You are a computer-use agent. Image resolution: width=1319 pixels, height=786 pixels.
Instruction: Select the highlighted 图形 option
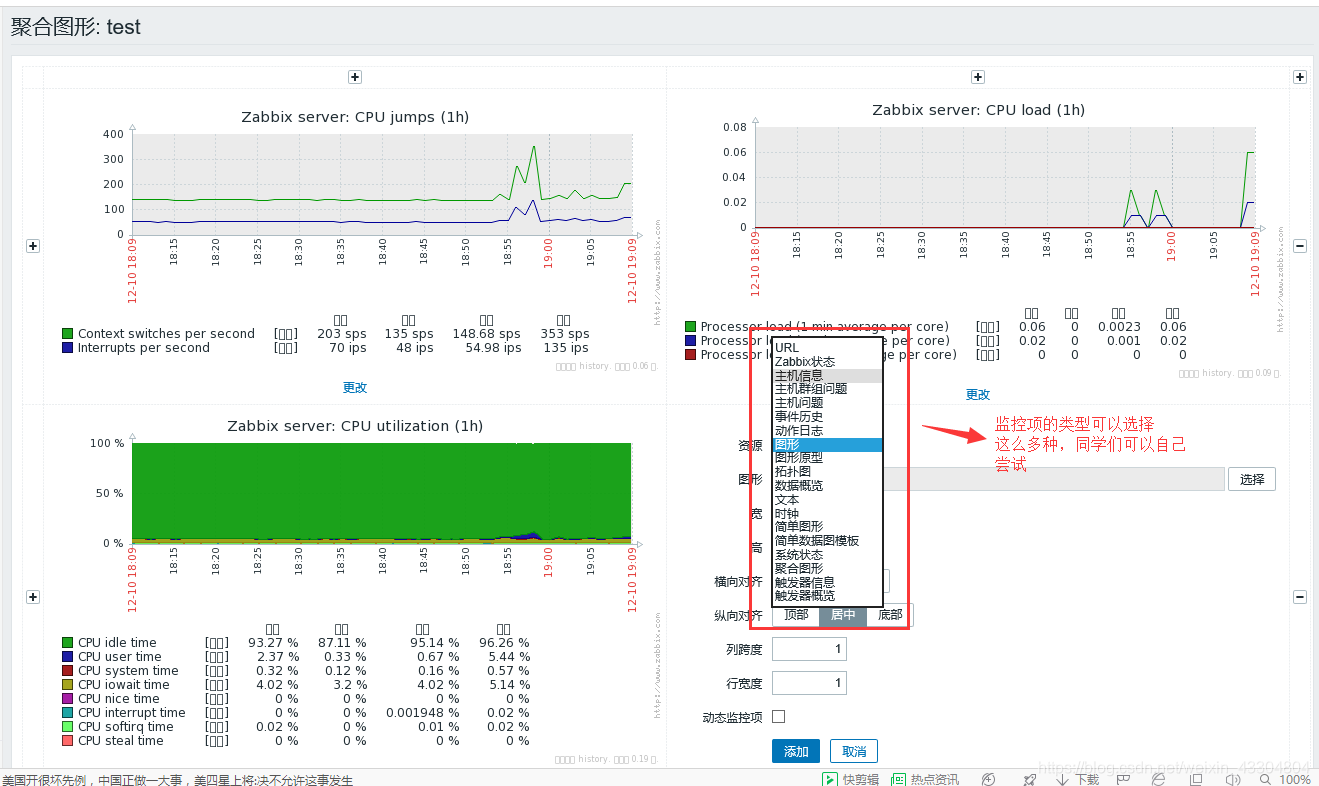click(x=827, y=444)
